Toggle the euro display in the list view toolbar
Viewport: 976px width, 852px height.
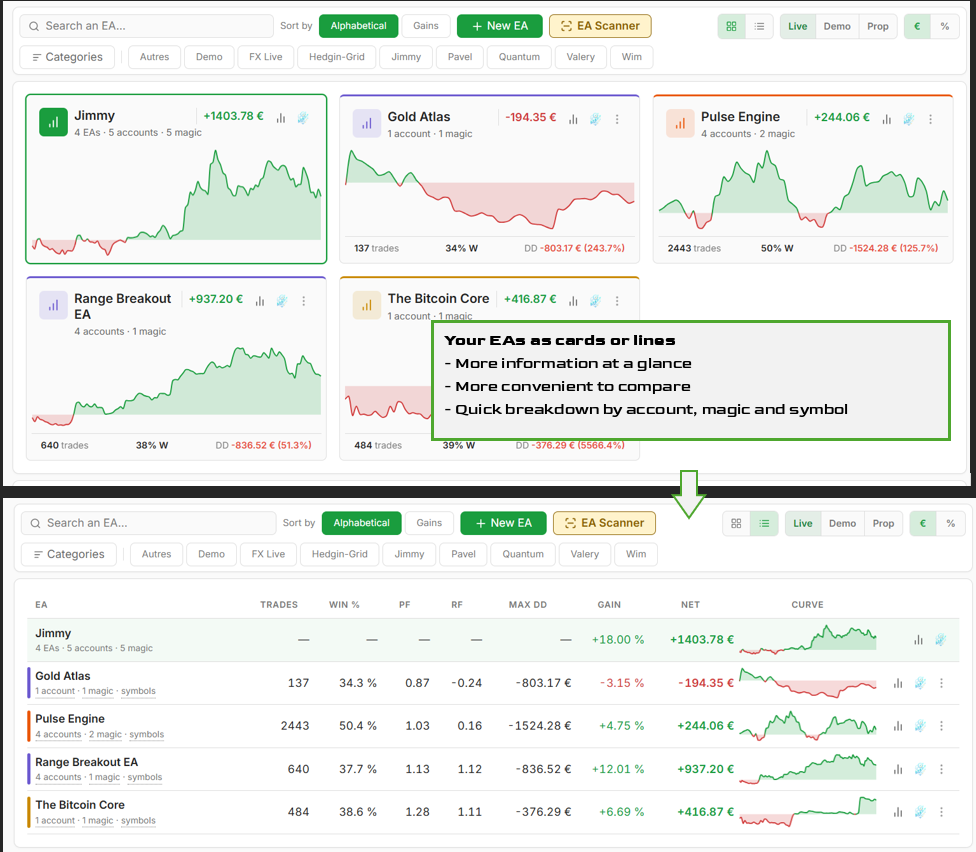tap(923, 523)
